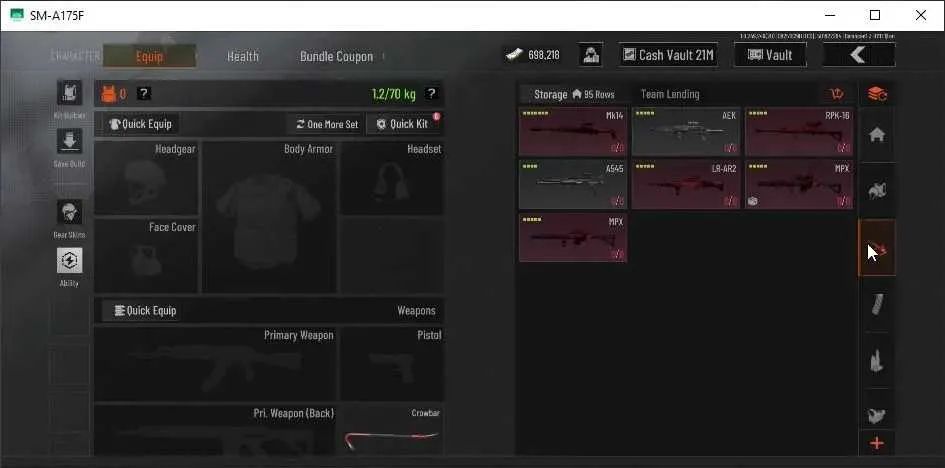Select the empty Face Cover slot
The width and height of the screenshot is (945, 468).
pyautogui.click(x=146, y=256)
